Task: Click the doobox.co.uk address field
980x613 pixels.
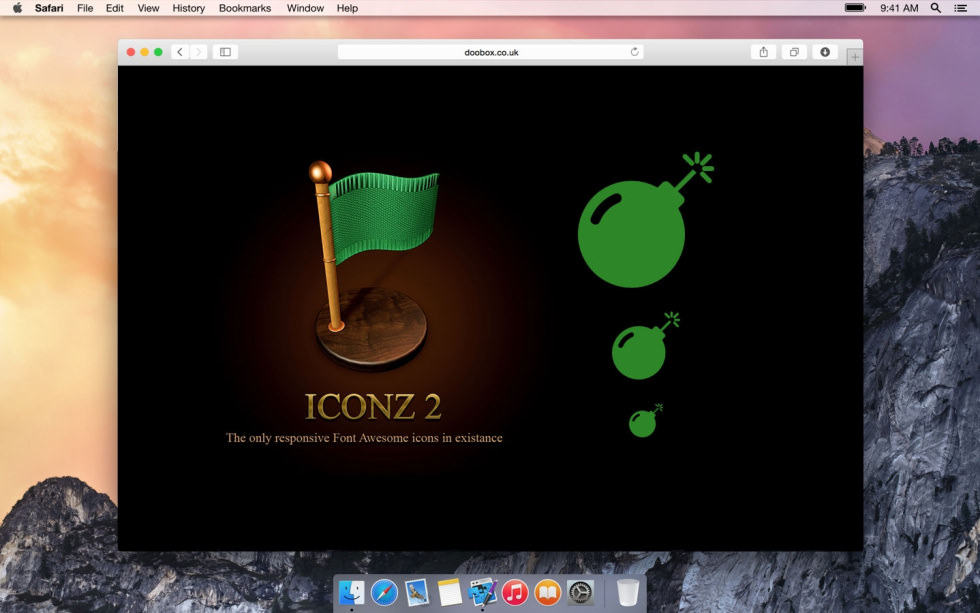Action: pyautogui.click(x=491, y=52)
